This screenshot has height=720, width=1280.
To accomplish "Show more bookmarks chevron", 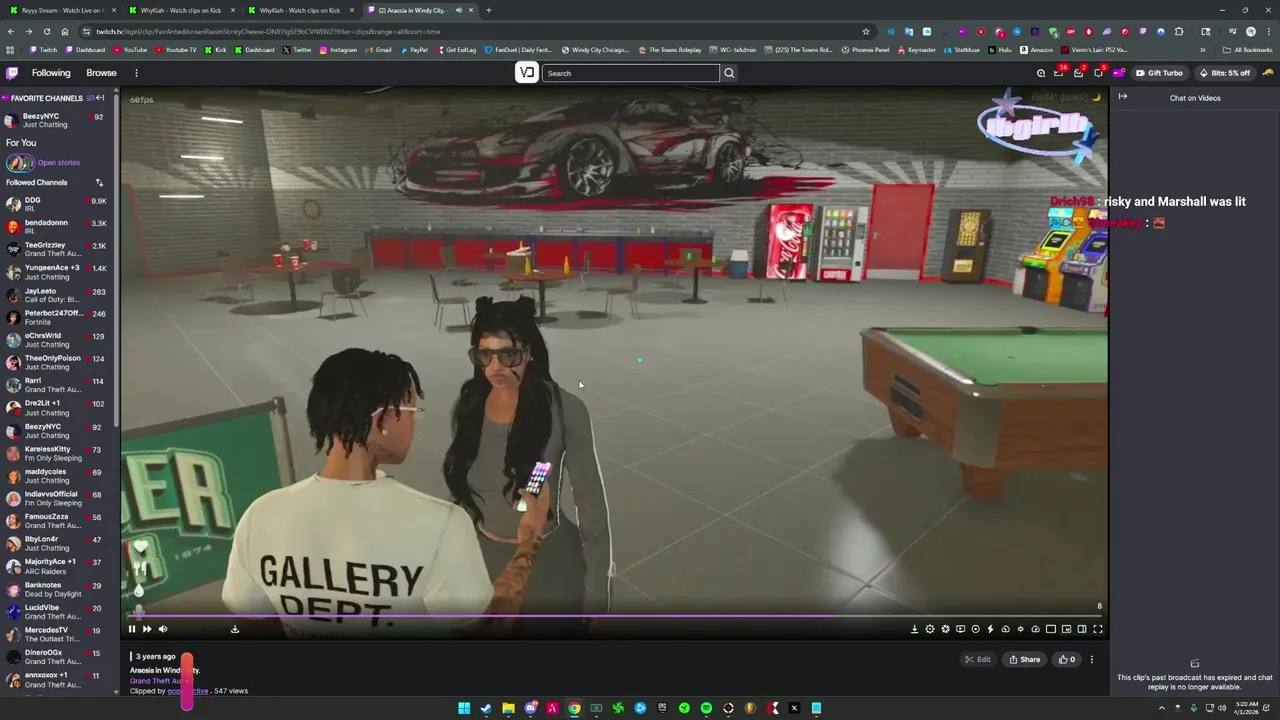I will [1203, 50].
